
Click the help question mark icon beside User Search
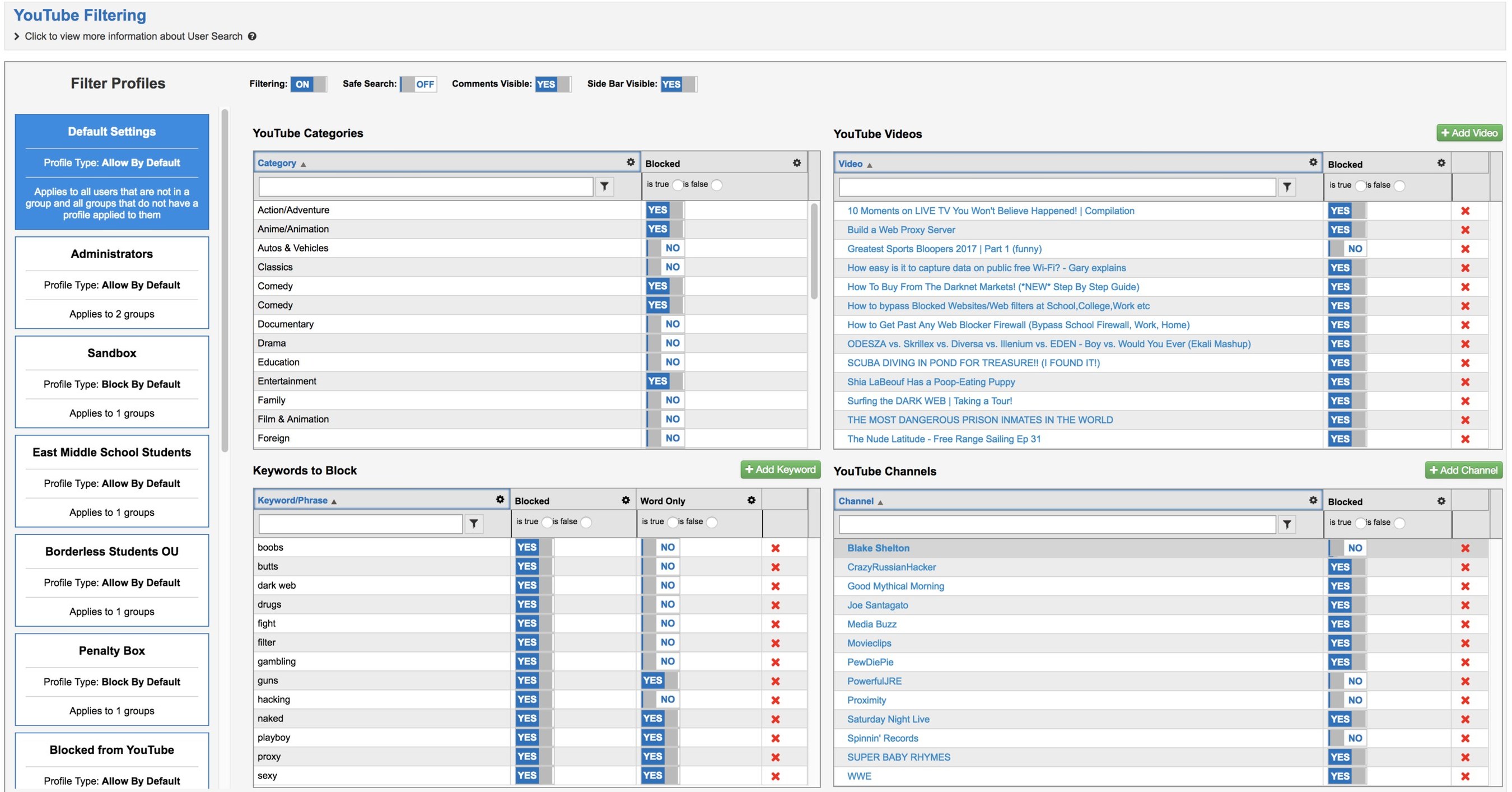click(x=252, y=36)
